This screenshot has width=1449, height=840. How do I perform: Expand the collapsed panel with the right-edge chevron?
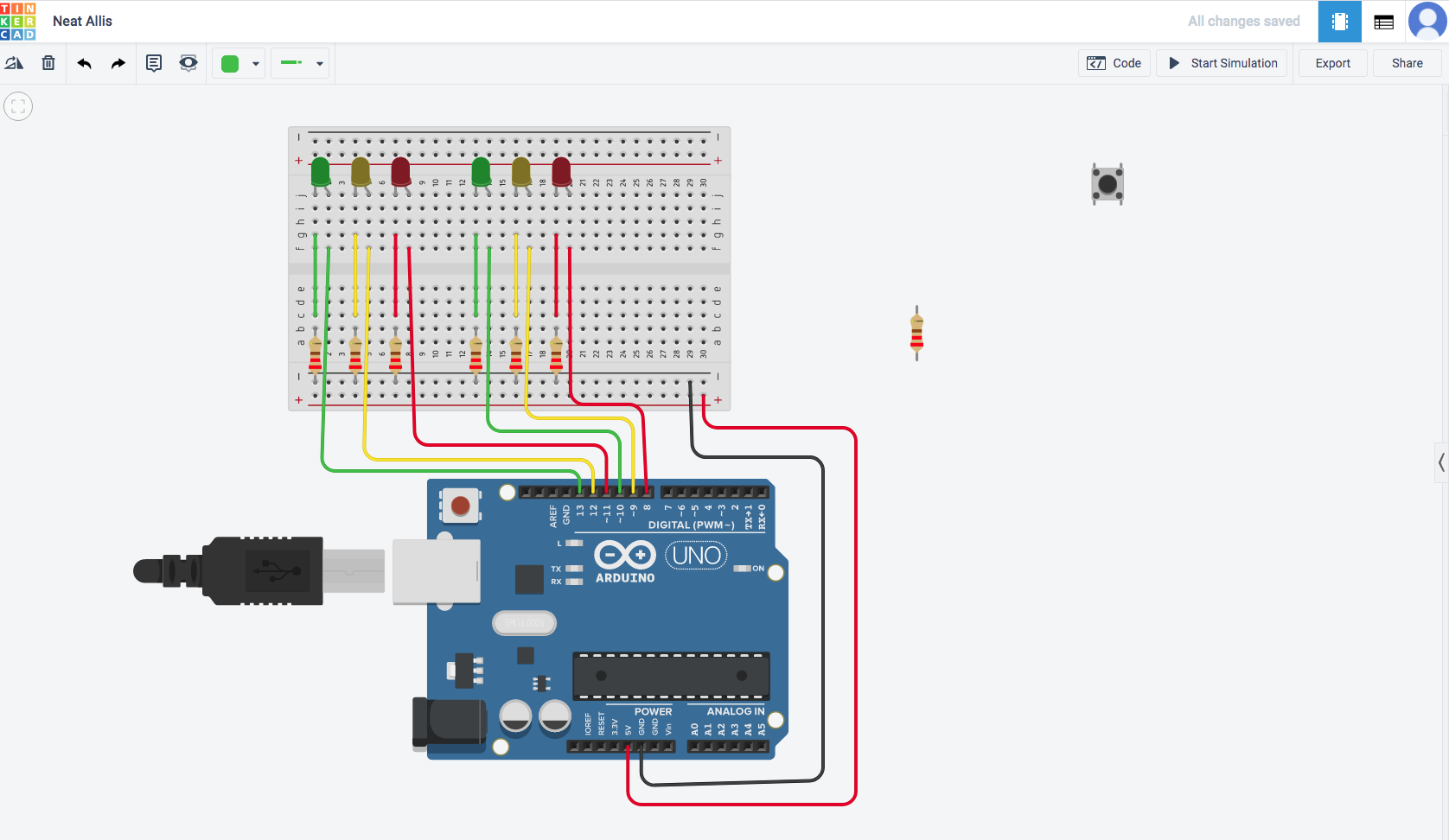click(x=1440, y=462)
